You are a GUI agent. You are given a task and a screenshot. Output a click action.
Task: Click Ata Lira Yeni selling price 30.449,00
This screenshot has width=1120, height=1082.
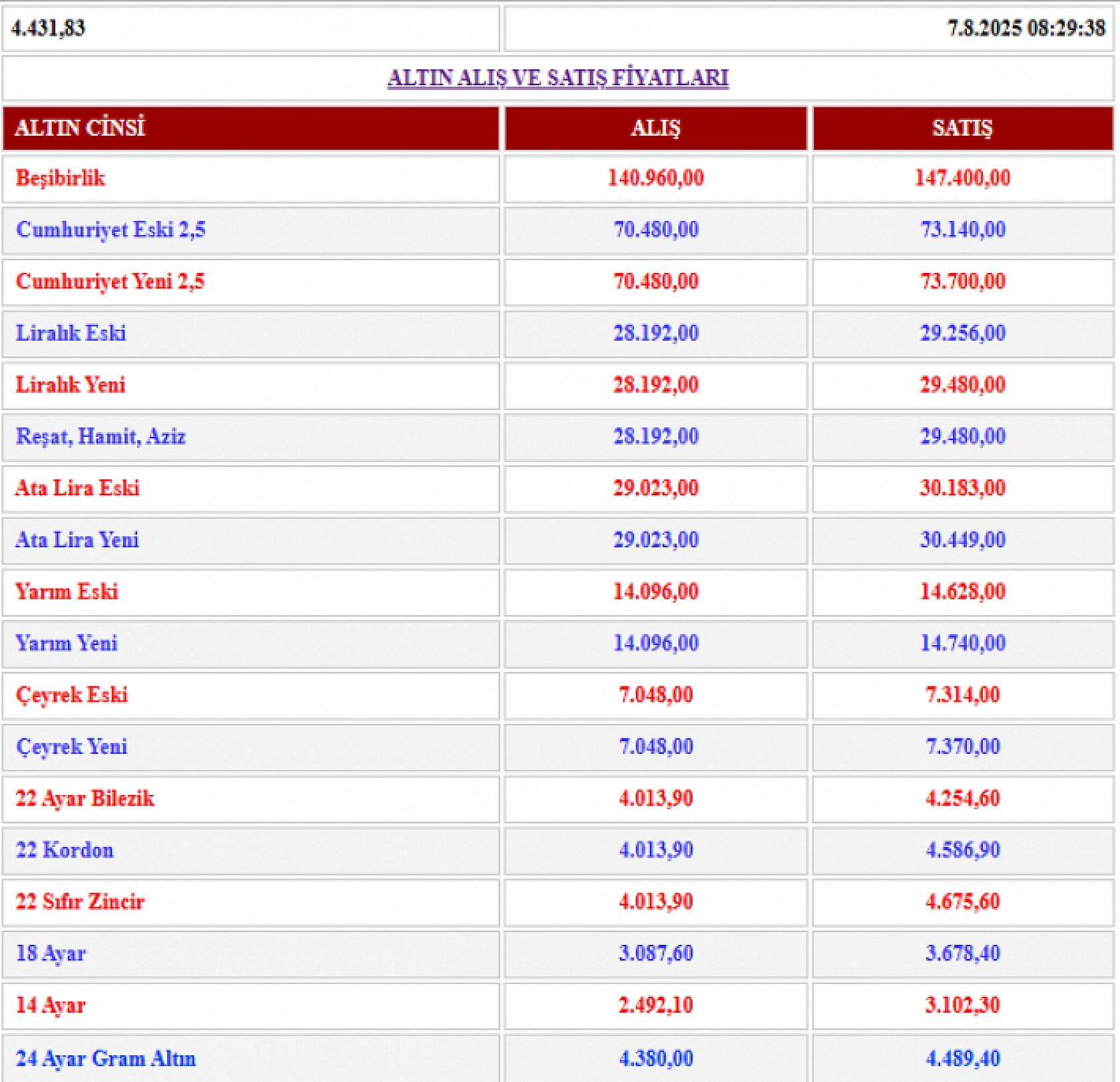962,540
